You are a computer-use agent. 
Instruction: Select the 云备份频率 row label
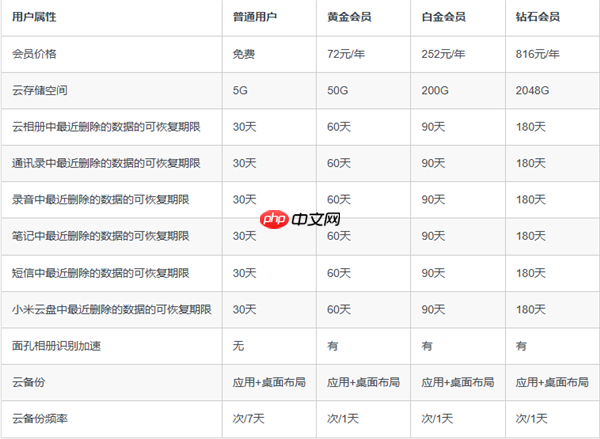[40, 418]
